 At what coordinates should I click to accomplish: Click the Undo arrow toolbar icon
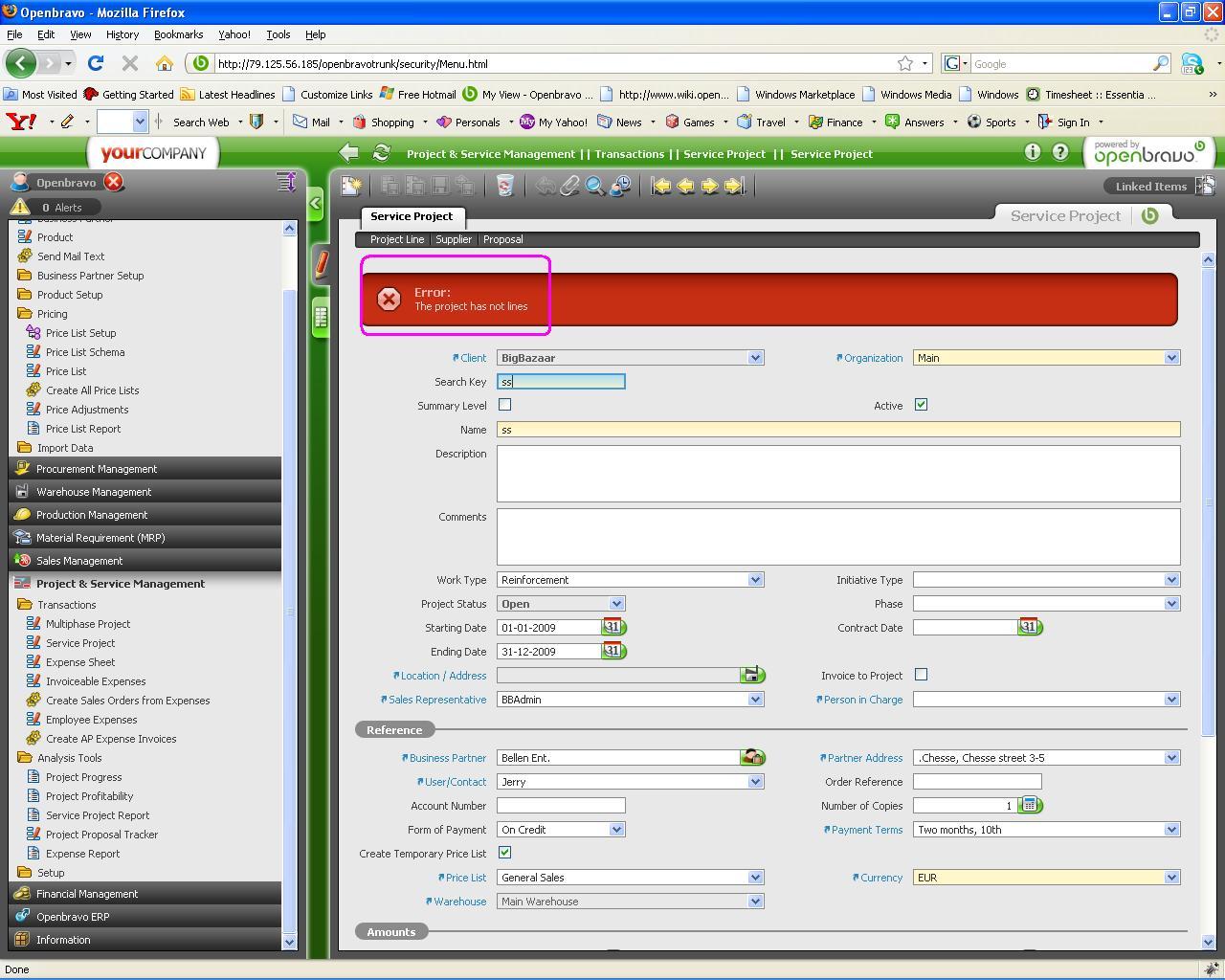[x=545, y=186]
